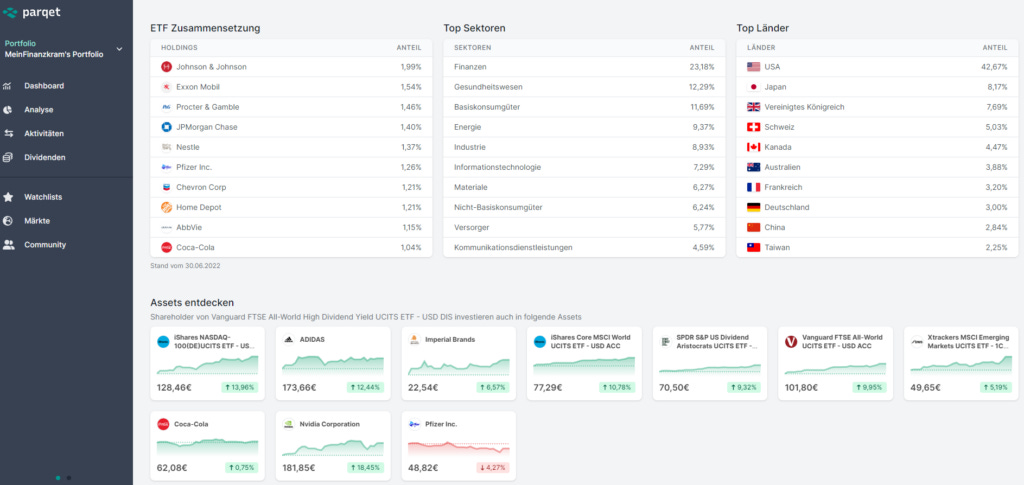
Task: Click the Exxon Mobil logo icon
Action: tap(166, 87)
